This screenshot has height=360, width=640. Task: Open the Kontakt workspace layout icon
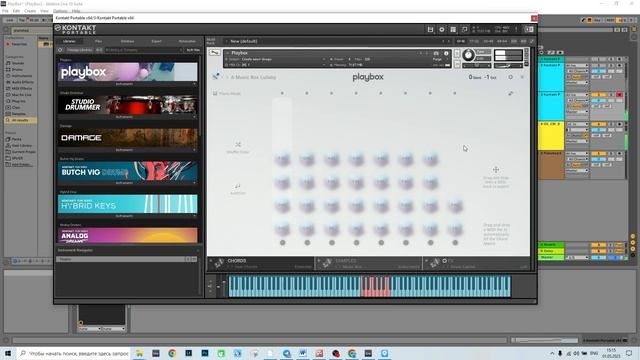pyautogui.click(x=453, y=29)
